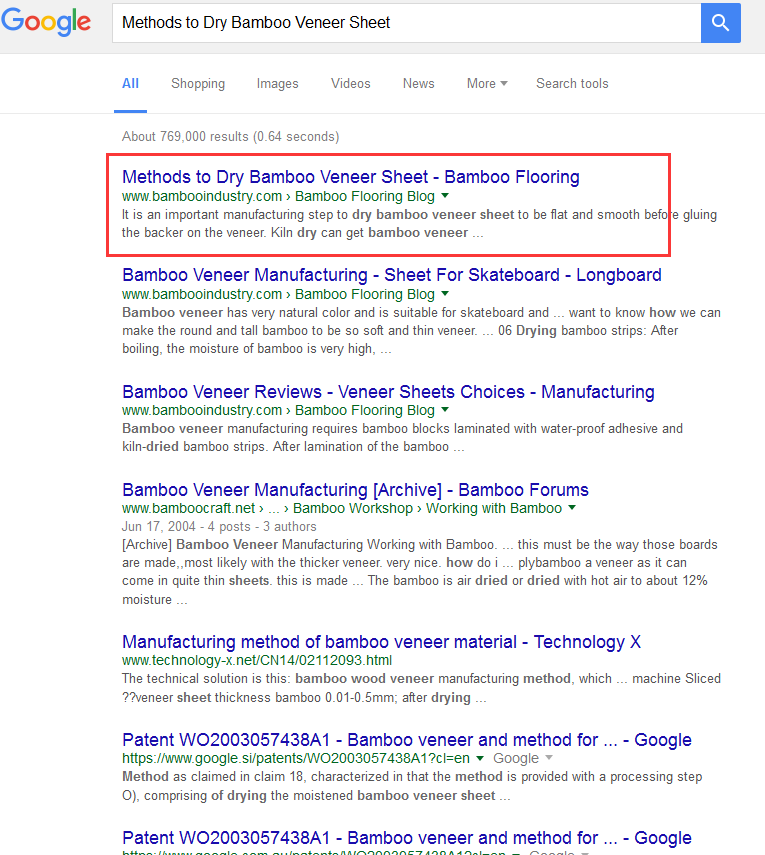Expand arrow next to bamboocraft.net breadcrumb
Screen dimensions: 765x855
[x=572, y=508]
